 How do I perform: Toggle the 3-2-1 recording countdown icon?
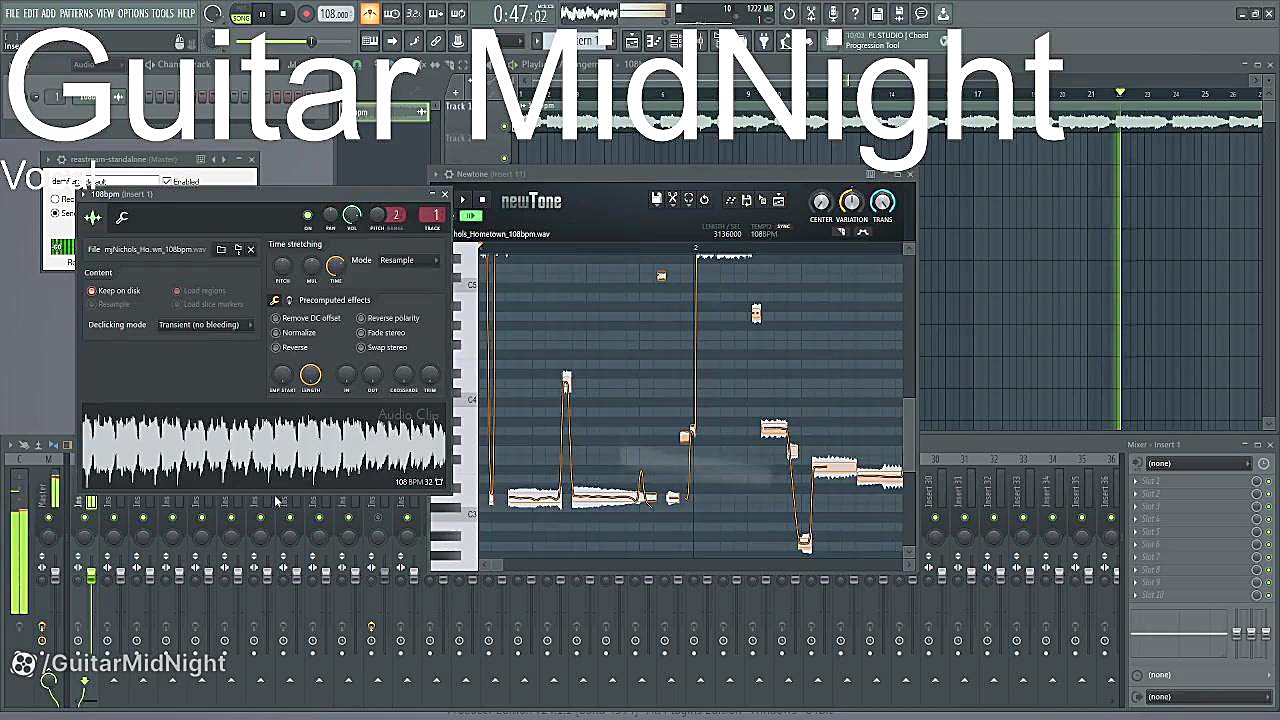pos(413,14)
